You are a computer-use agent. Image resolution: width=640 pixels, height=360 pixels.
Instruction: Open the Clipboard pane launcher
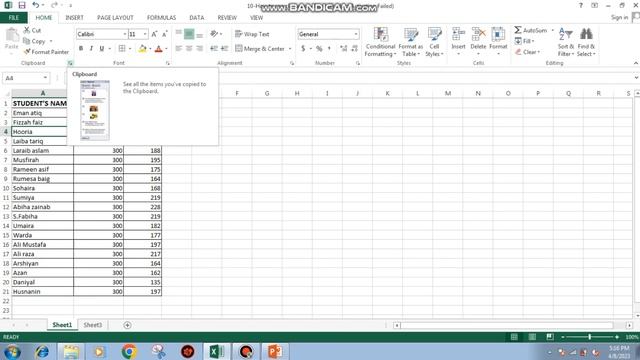[70, 63]
